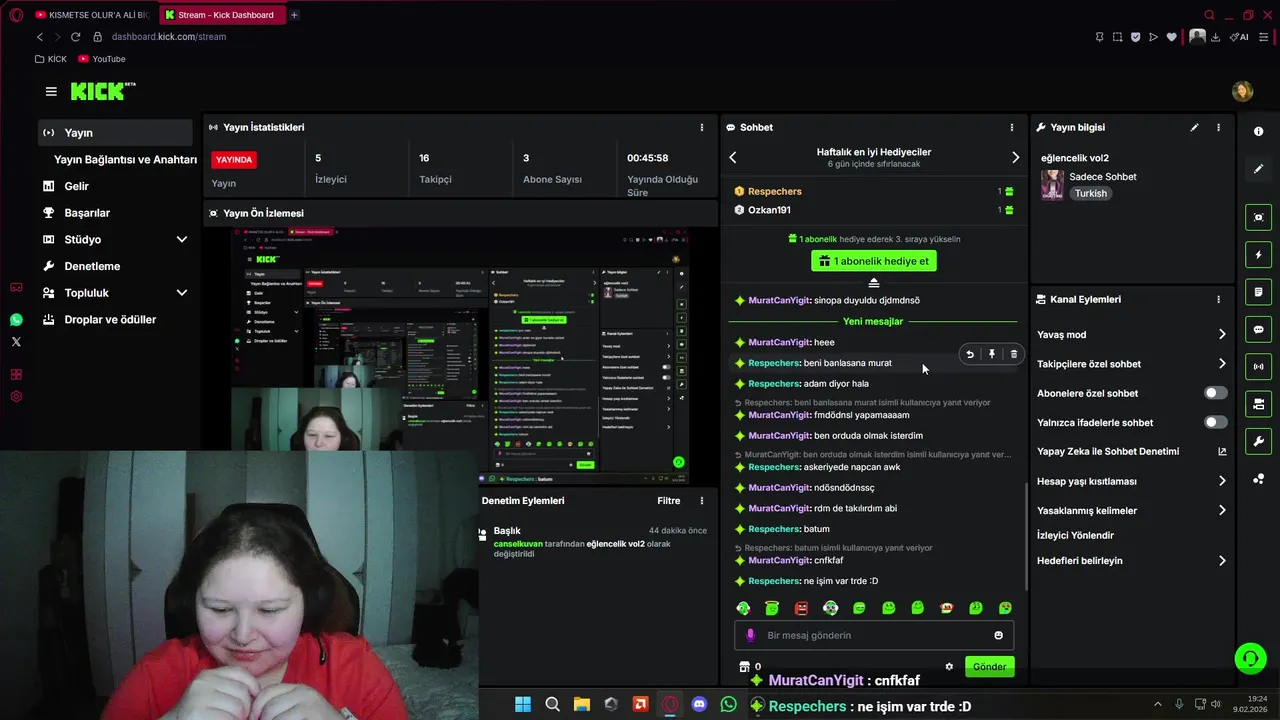The width and height of the screenshot is (1280, 720).
Task: Switch to the YouTube browser tab
Action: (x=92, y=15)
